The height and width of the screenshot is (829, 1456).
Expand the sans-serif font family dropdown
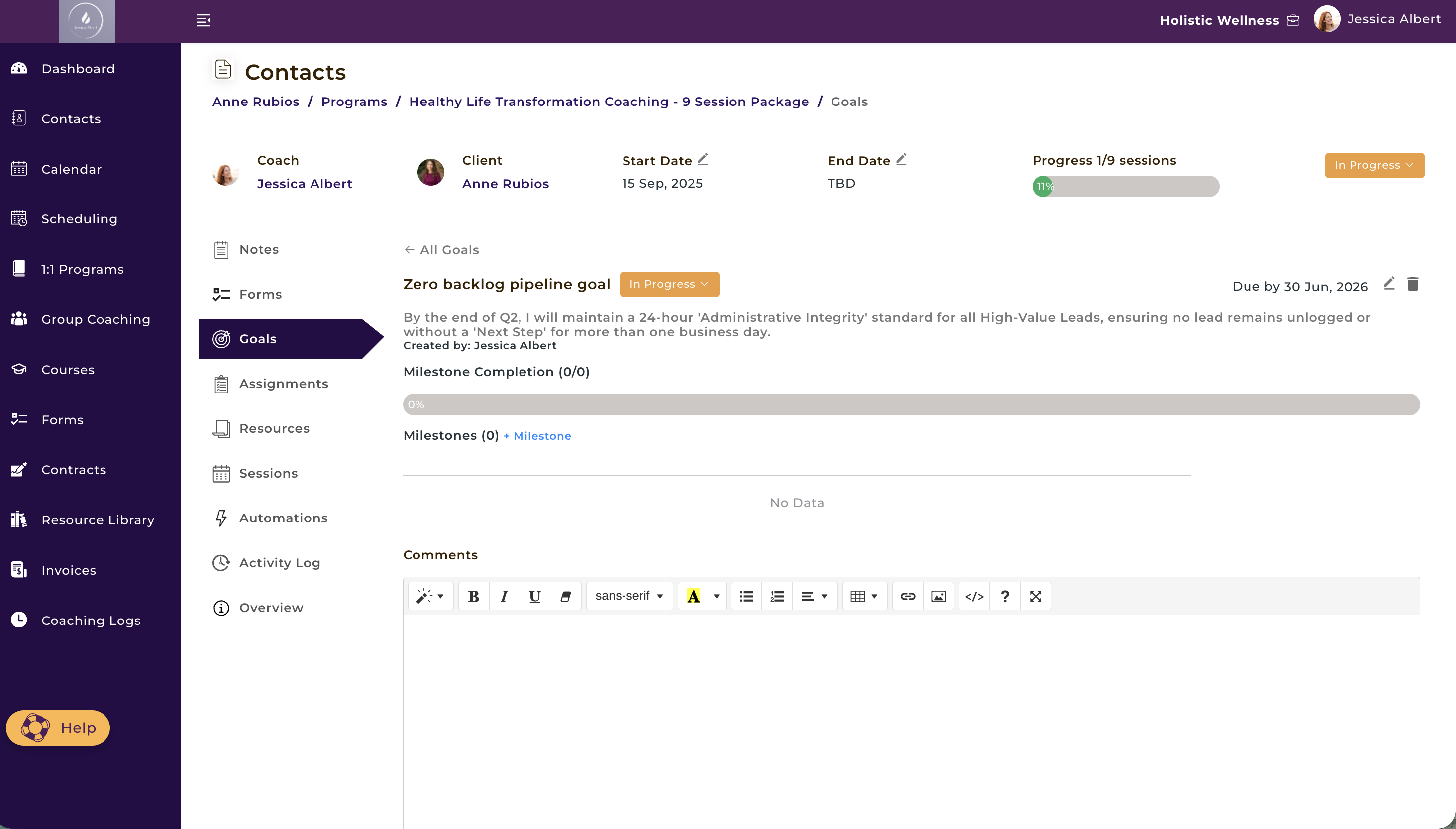pos(629,596)
